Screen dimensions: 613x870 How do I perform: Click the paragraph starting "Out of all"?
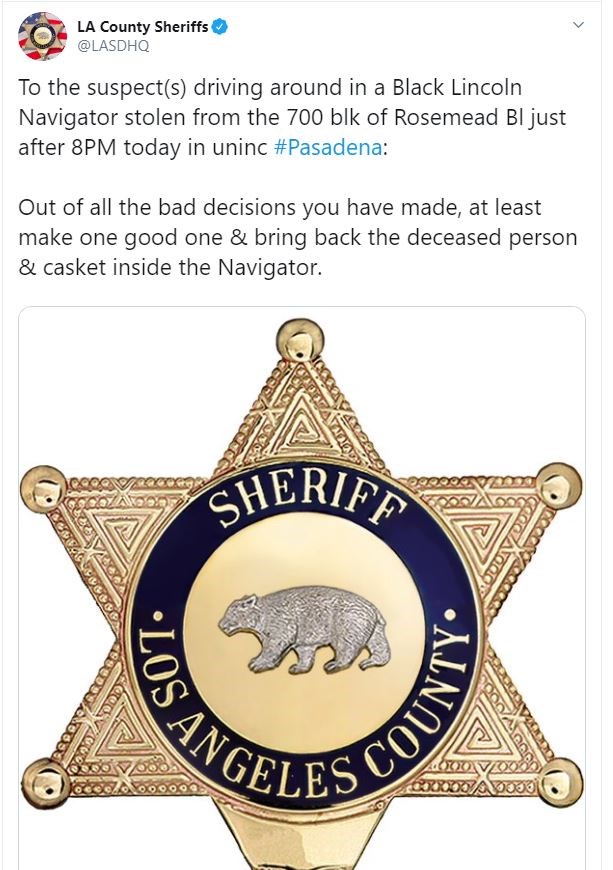(x=297, y=237)
